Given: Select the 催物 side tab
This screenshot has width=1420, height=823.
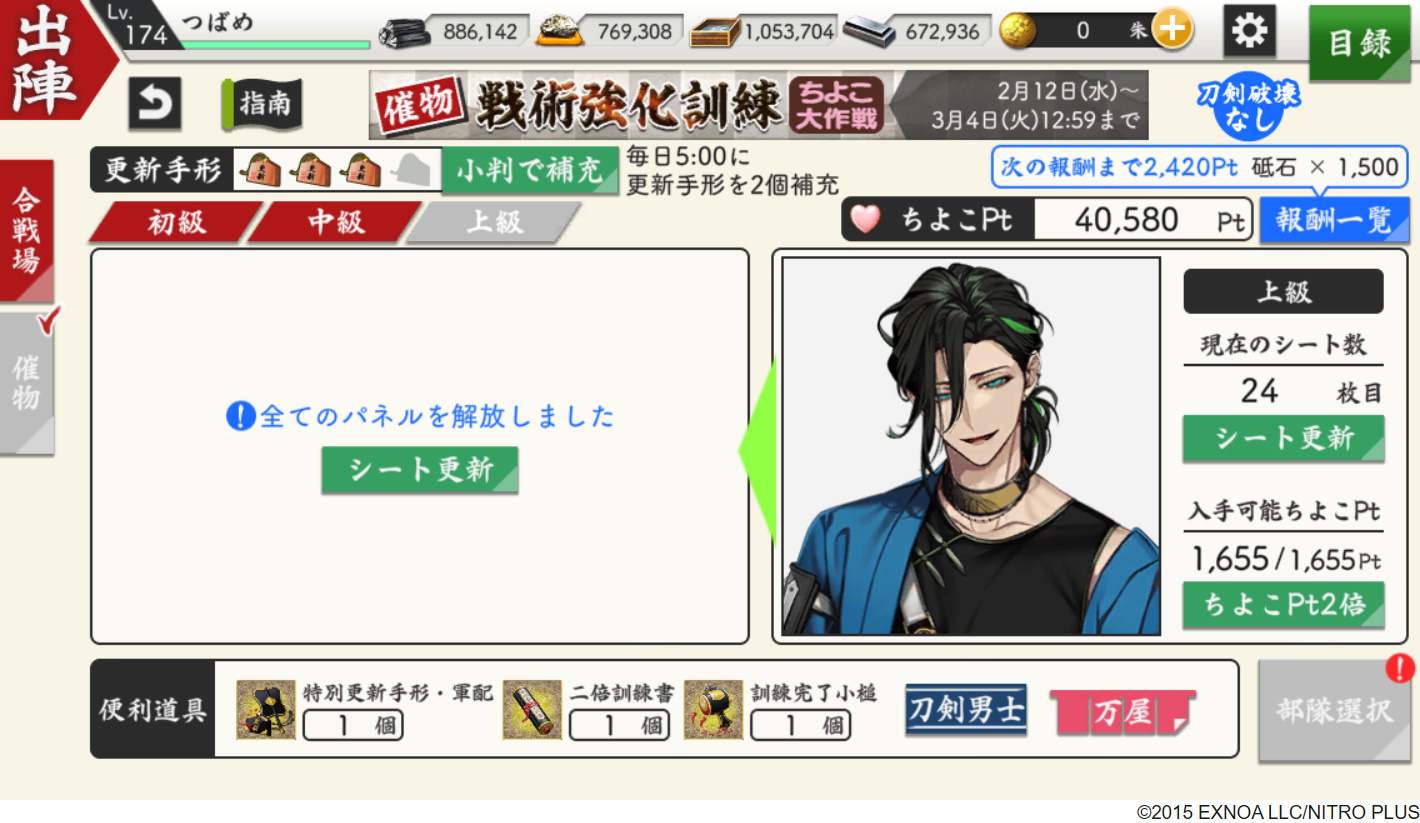Looking at the screenshot, I should (x=26, y=384).
